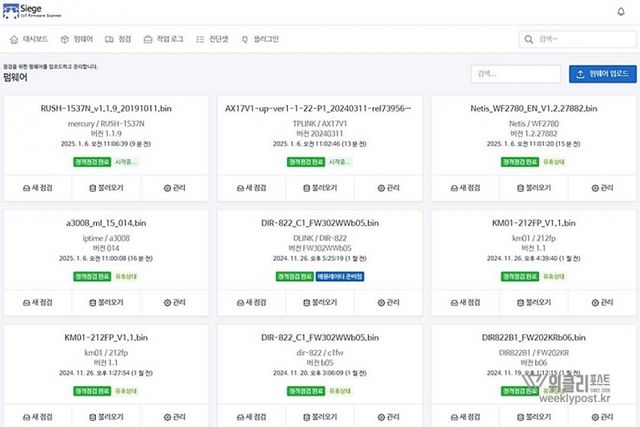Click the notification bell icon

pyautogui.click(x=620, y=11)
